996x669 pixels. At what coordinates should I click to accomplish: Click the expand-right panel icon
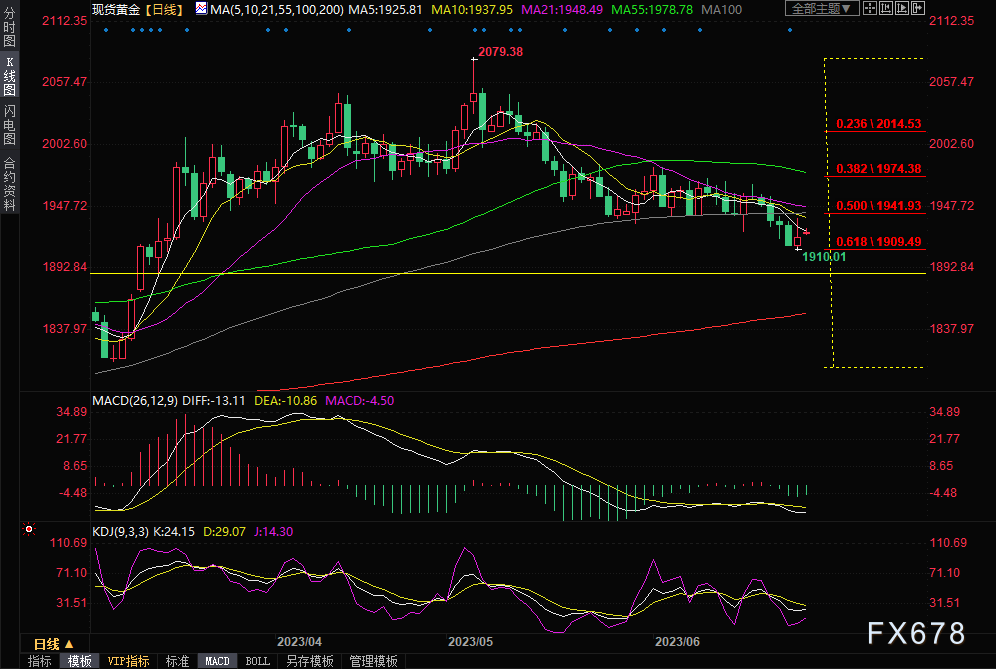point(918,8)
